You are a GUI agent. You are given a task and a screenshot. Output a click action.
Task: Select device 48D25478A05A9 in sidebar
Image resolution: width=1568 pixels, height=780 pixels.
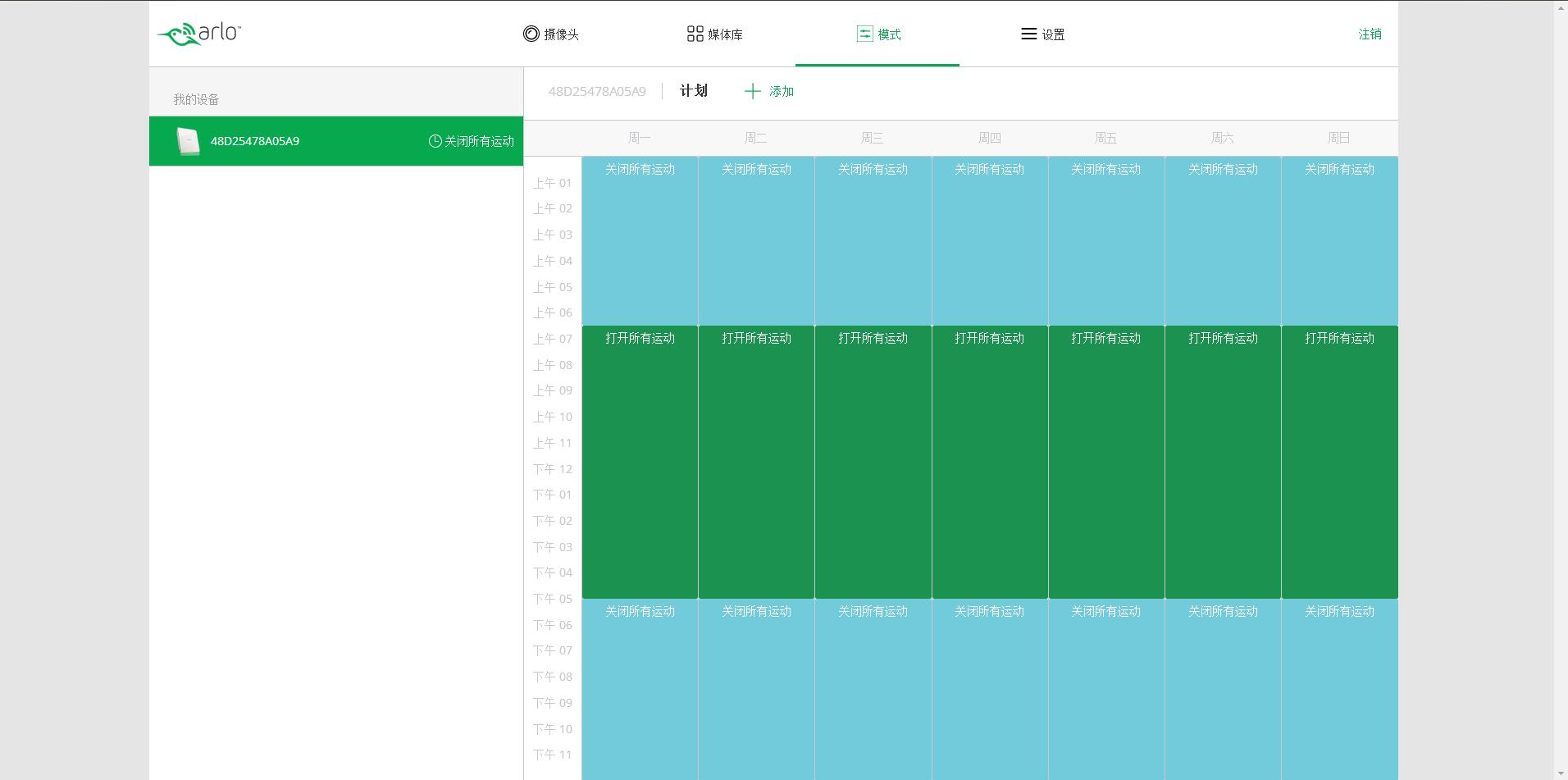[x=336, y=141]
